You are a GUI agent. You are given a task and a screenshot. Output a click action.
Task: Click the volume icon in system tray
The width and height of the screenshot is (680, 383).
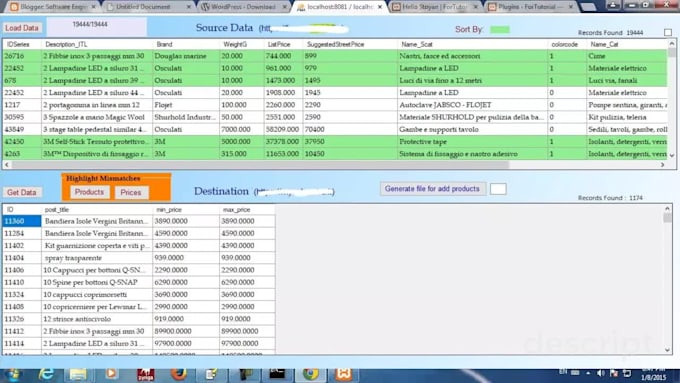click(601, 373)
